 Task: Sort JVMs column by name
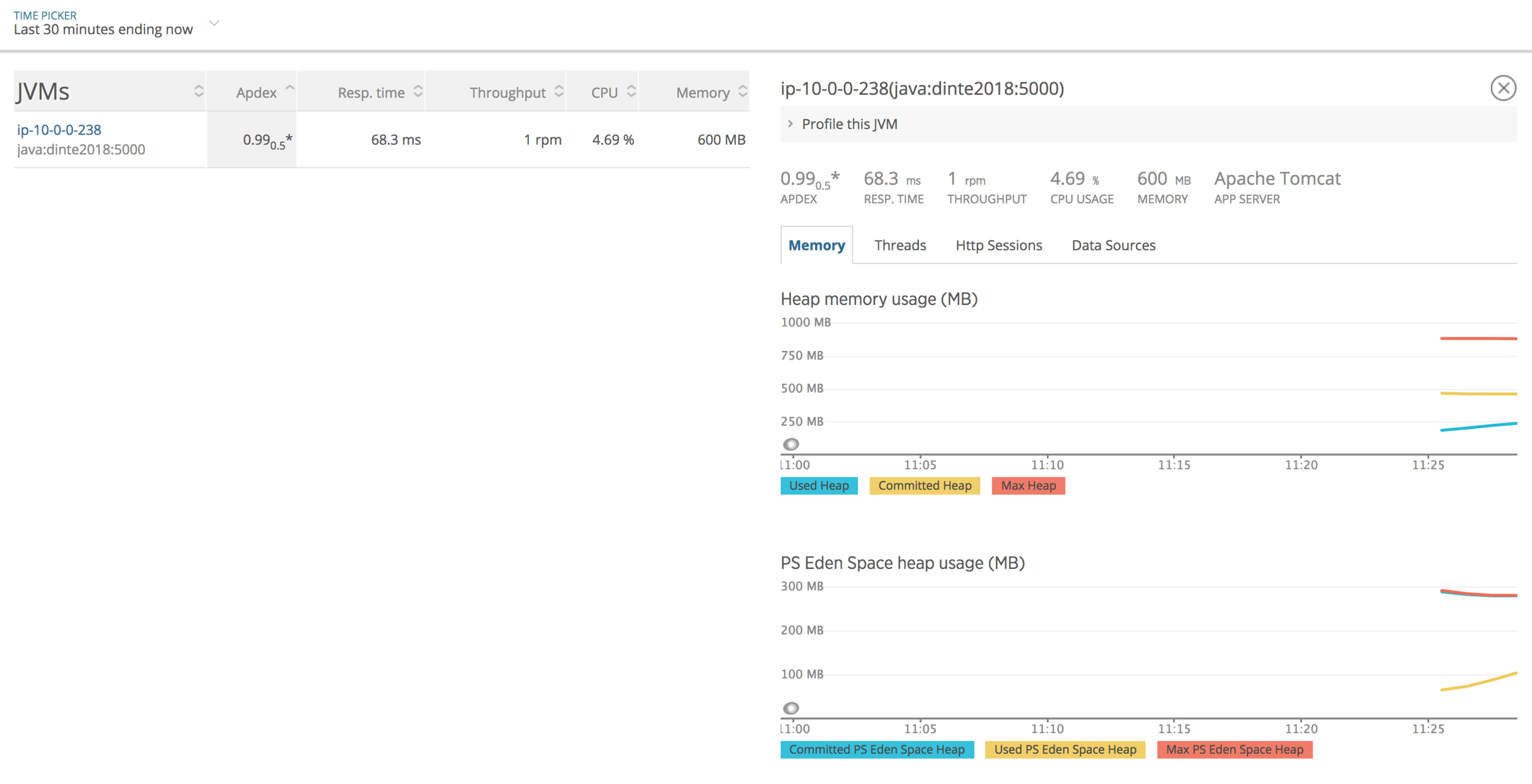click(199, 92)
